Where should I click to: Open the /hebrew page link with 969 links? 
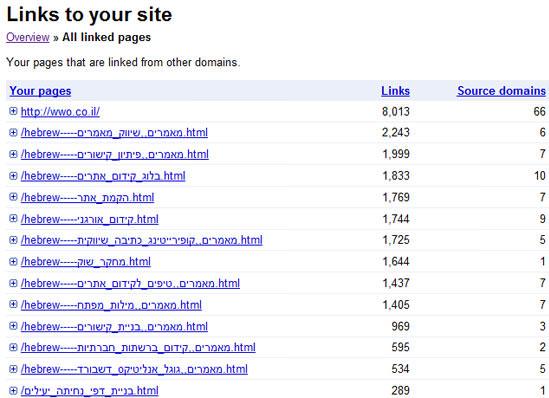(114, 327)
